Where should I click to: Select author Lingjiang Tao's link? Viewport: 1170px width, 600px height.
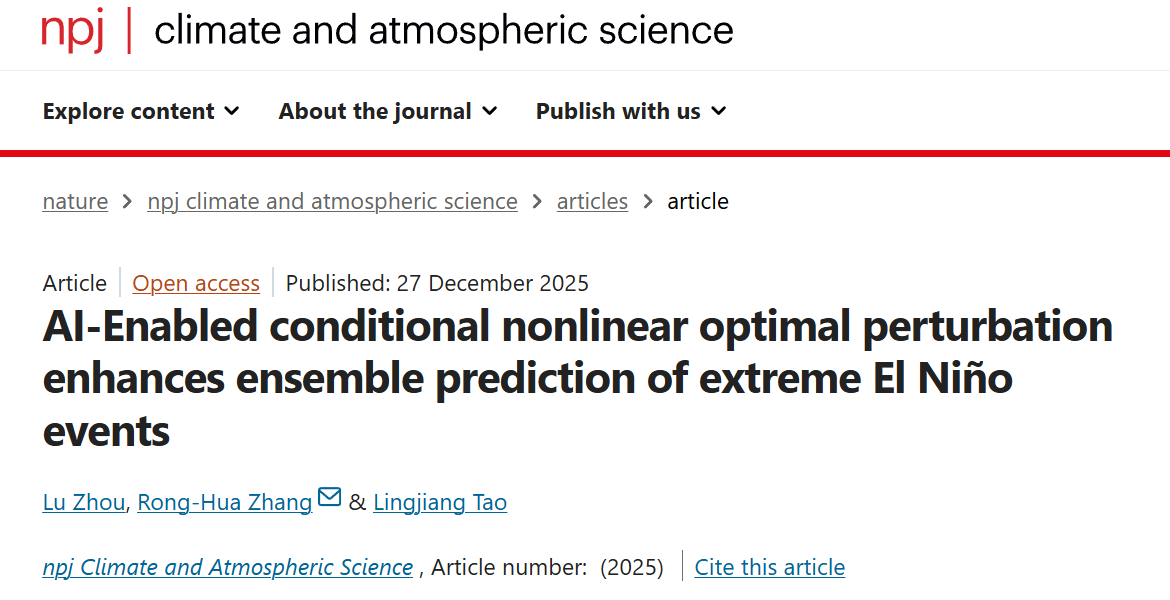coord(440,502)
